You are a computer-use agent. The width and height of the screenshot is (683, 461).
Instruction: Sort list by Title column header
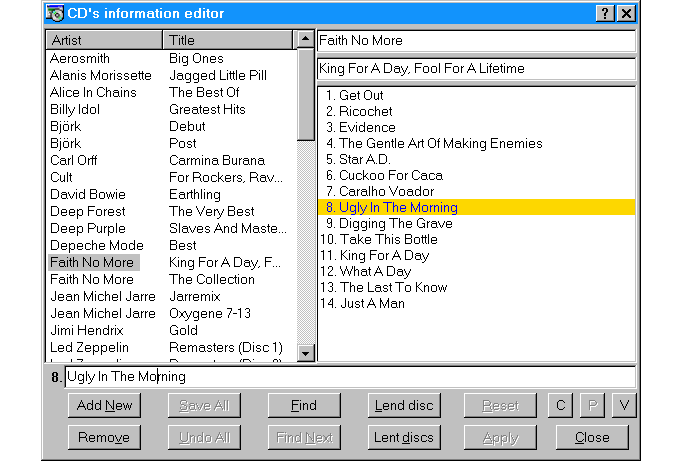pos(228,40)
